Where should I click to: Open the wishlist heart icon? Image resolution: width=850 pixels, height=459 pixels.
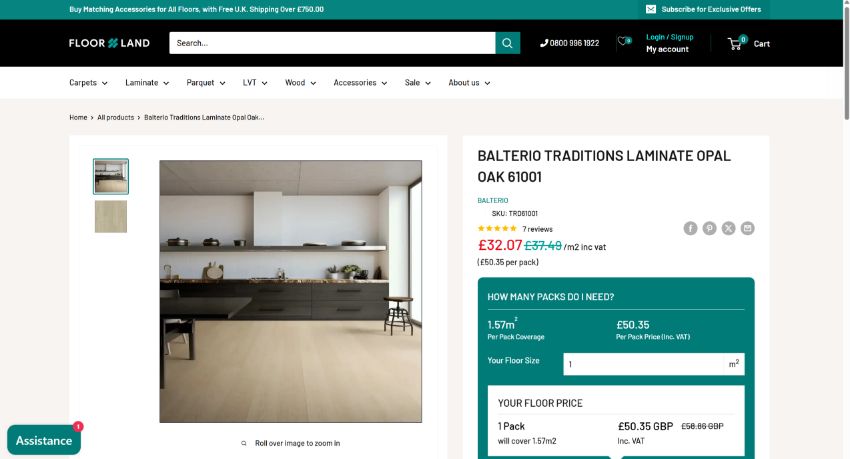[624, 41]
